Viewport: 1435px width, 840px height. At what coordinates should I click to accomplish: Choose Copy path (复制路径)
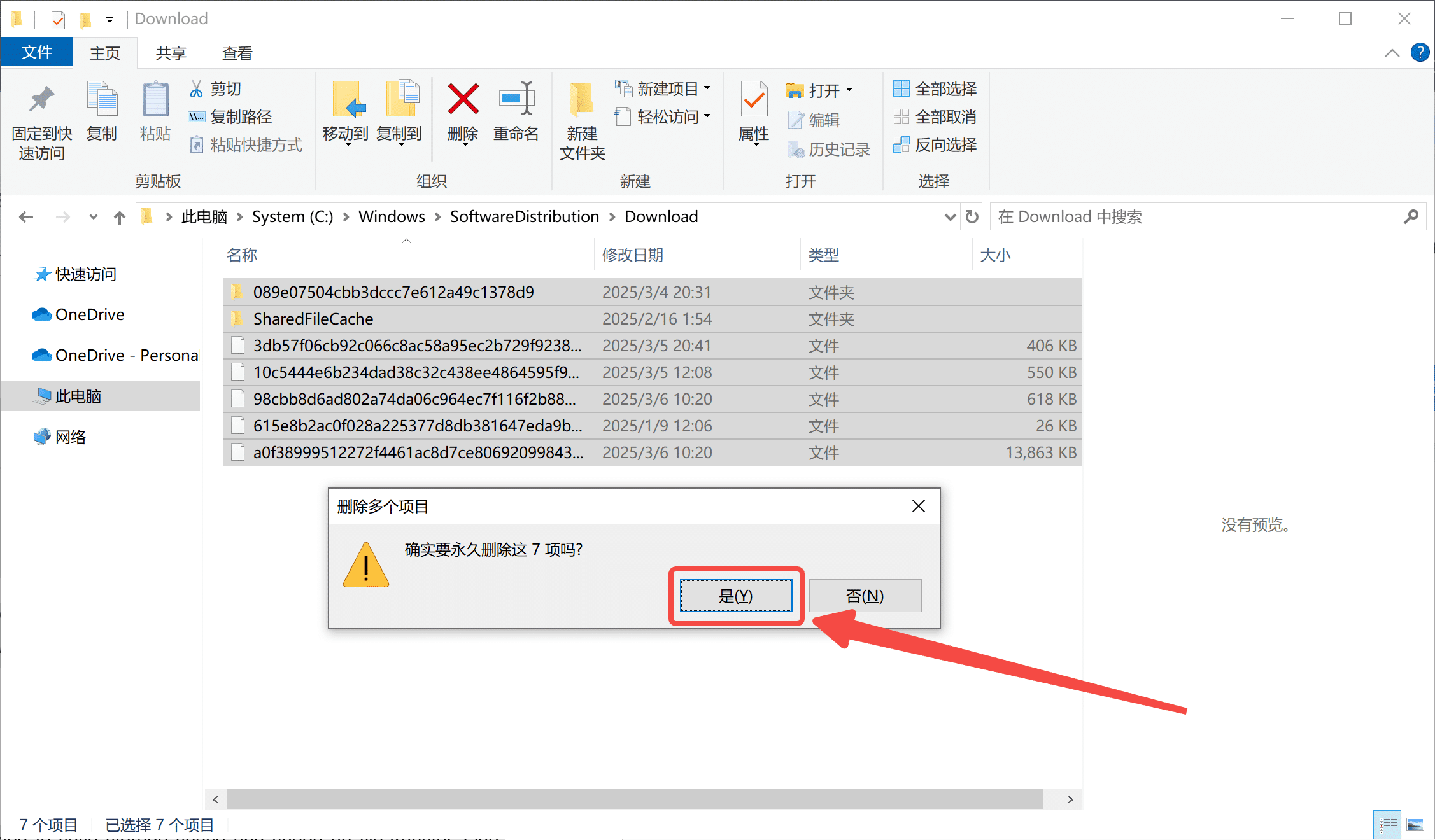point(230,117)
